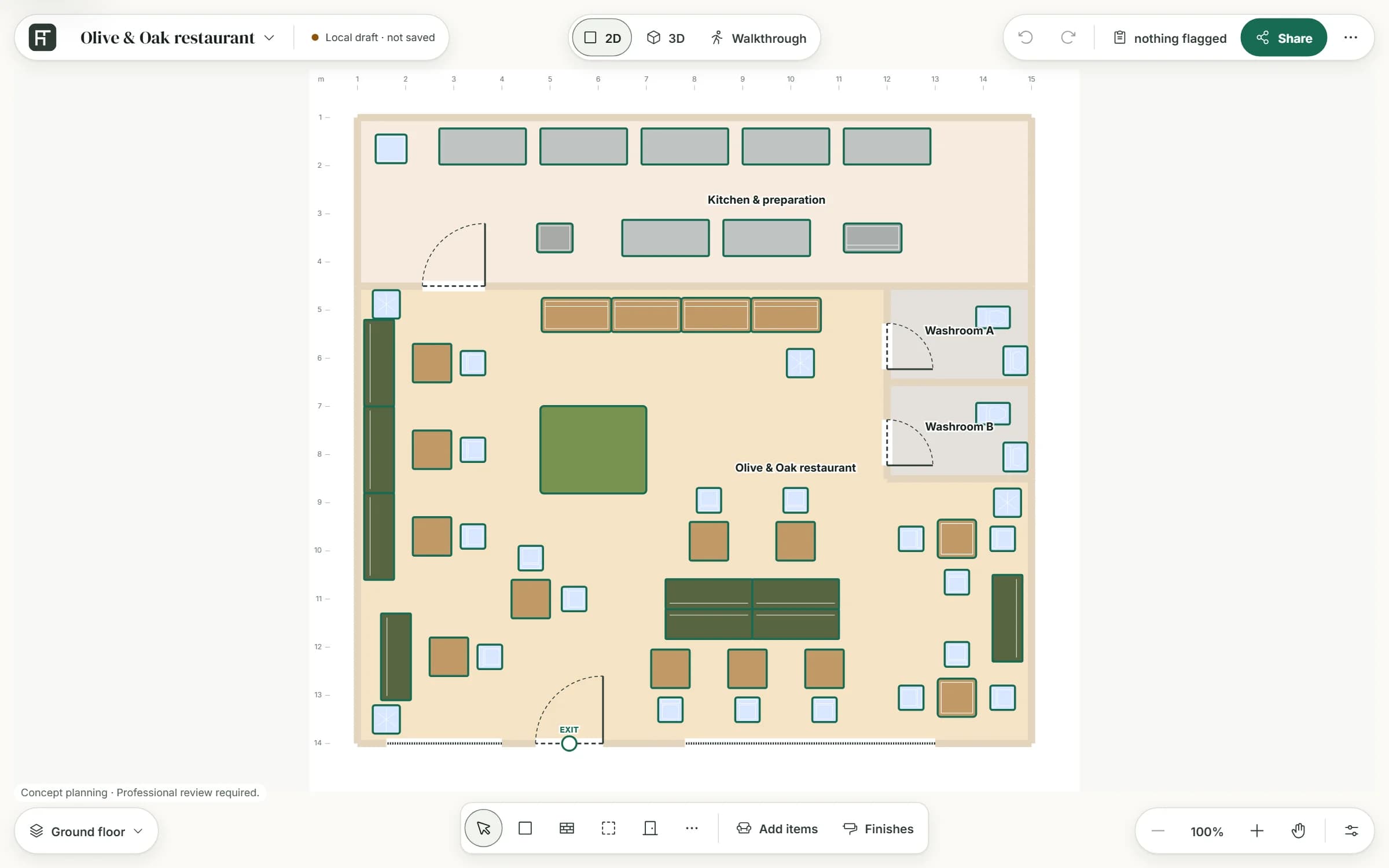Select the dashed area marquee tool
The height and width of the screenshot is (868, 1389).
click(608, 828)
